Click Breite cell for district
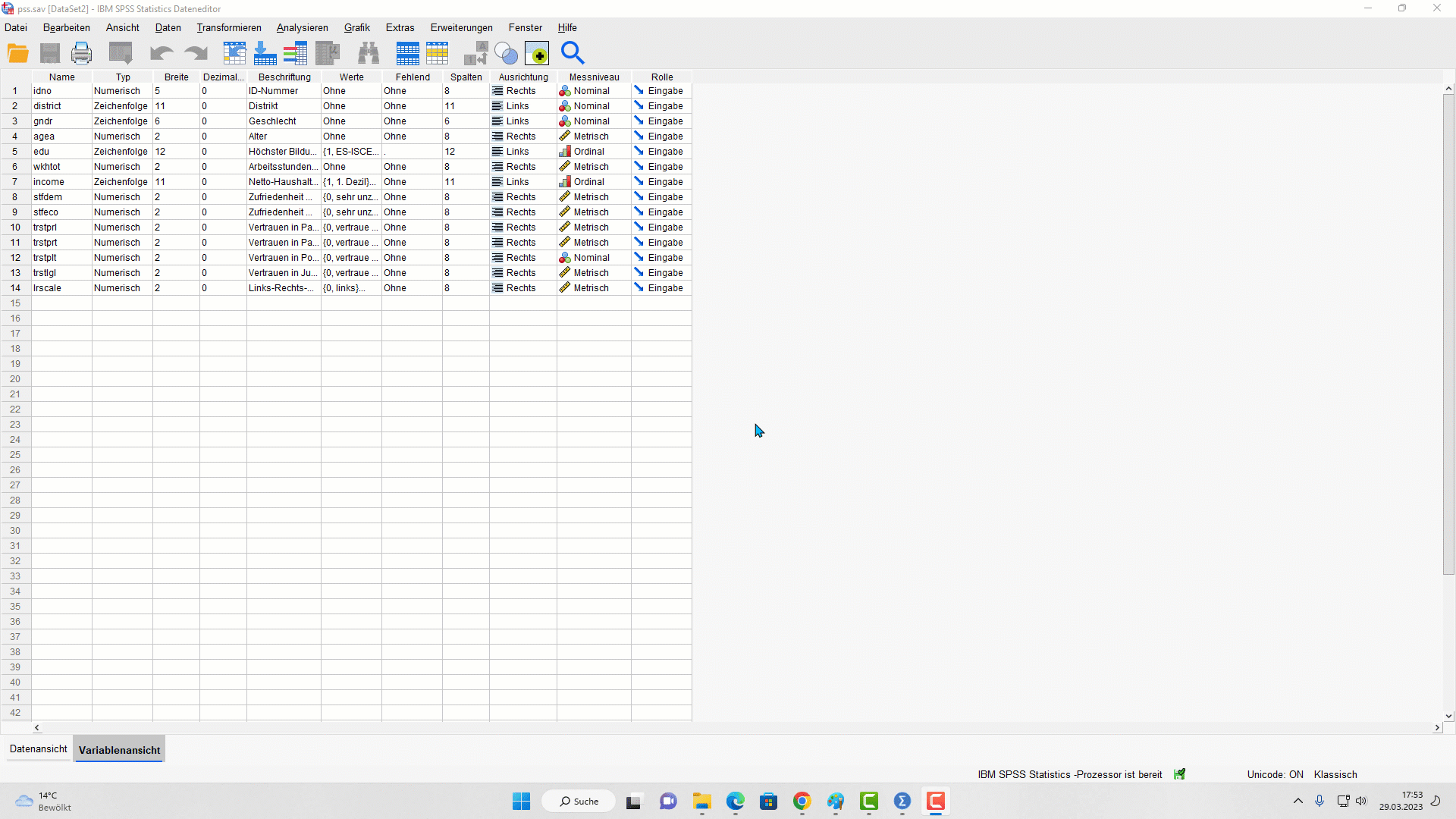 (176, 106)
